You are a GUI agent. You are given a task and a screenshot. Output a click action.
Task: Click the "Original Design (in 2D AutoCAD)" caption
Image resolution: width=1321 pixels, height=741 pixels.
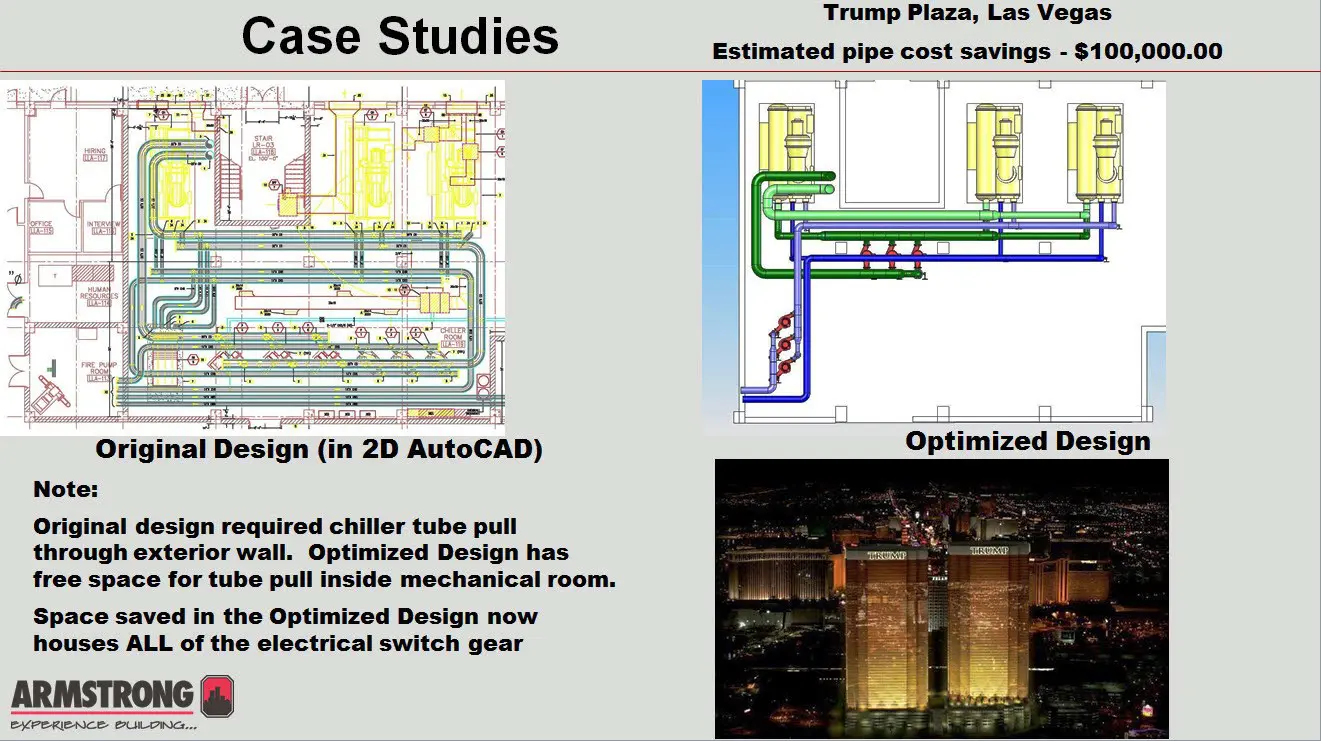(x=319, y=450)
